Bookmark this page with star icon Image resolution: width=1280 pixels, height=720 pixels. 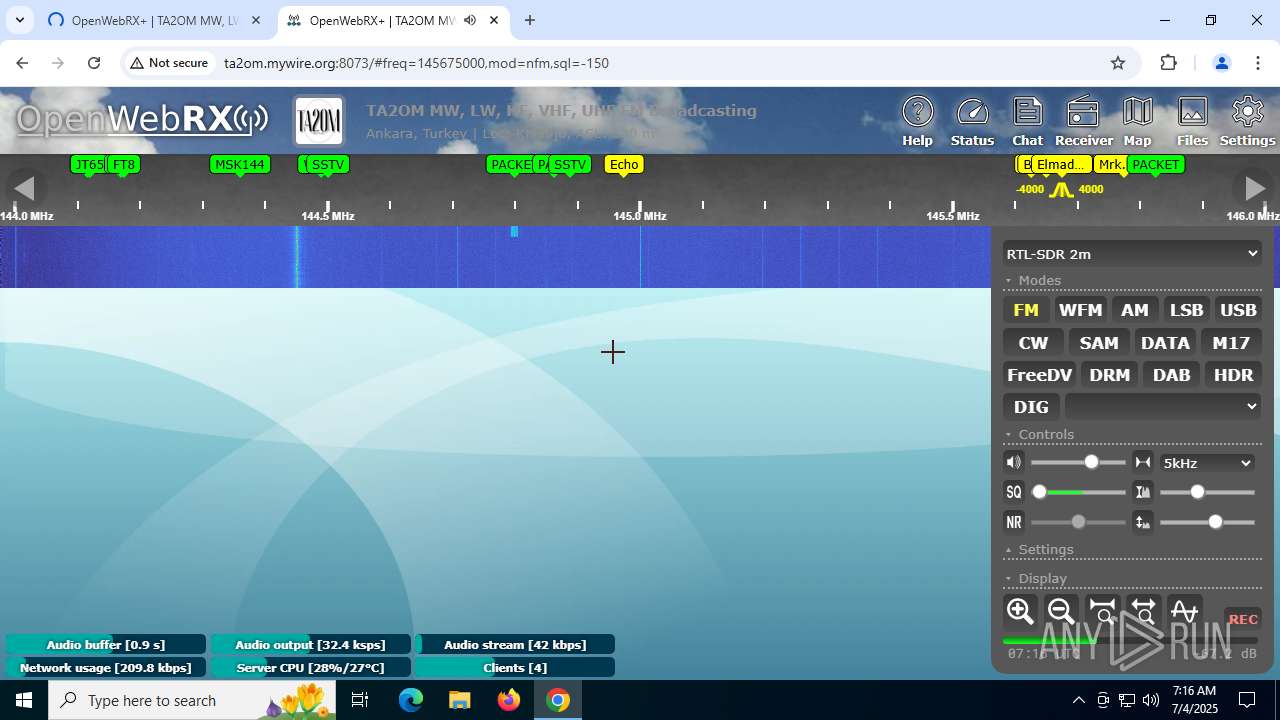[1118, 63]
